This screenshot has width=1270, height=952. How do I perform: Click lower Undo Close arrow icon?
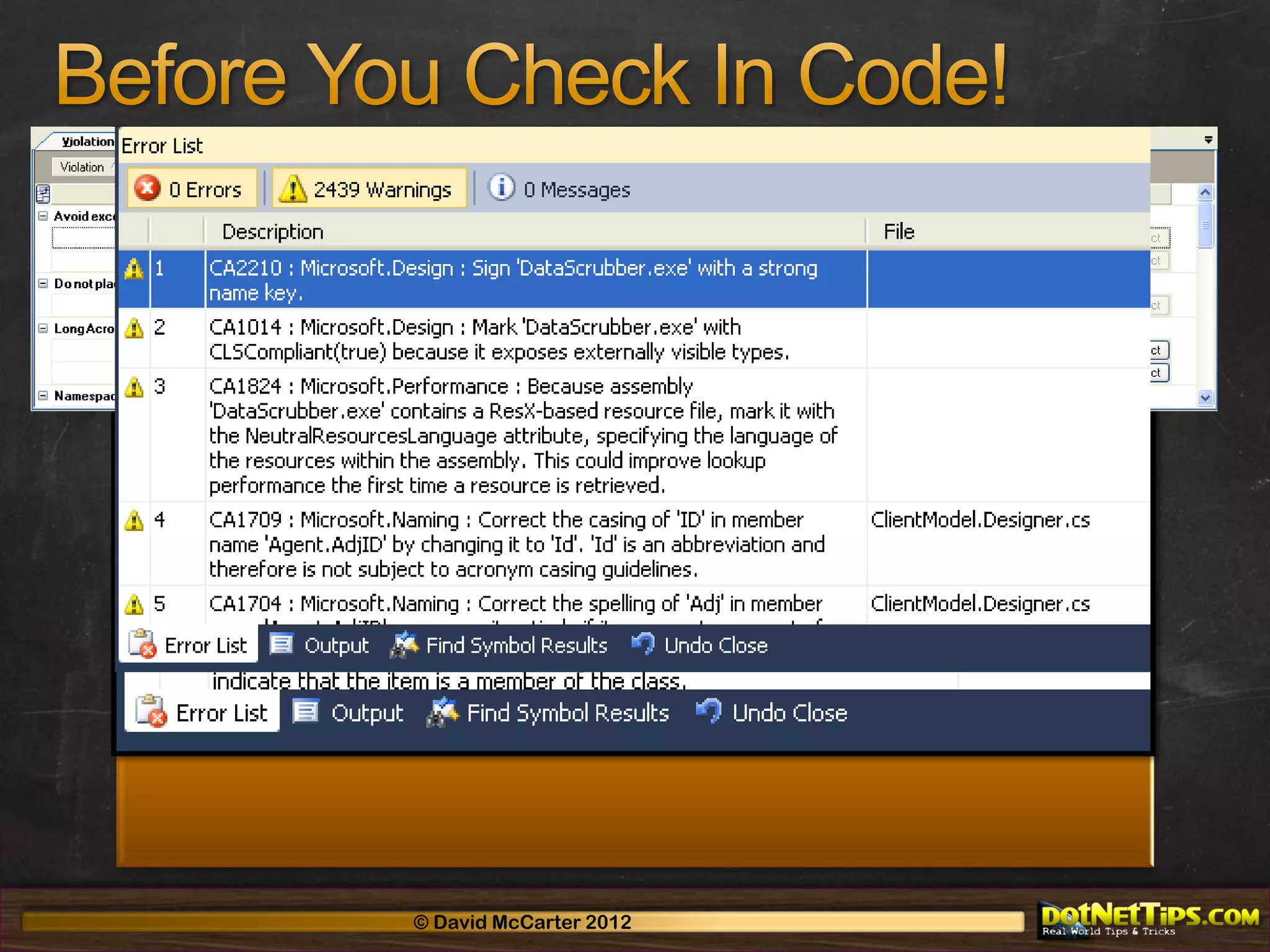[709, 710]
